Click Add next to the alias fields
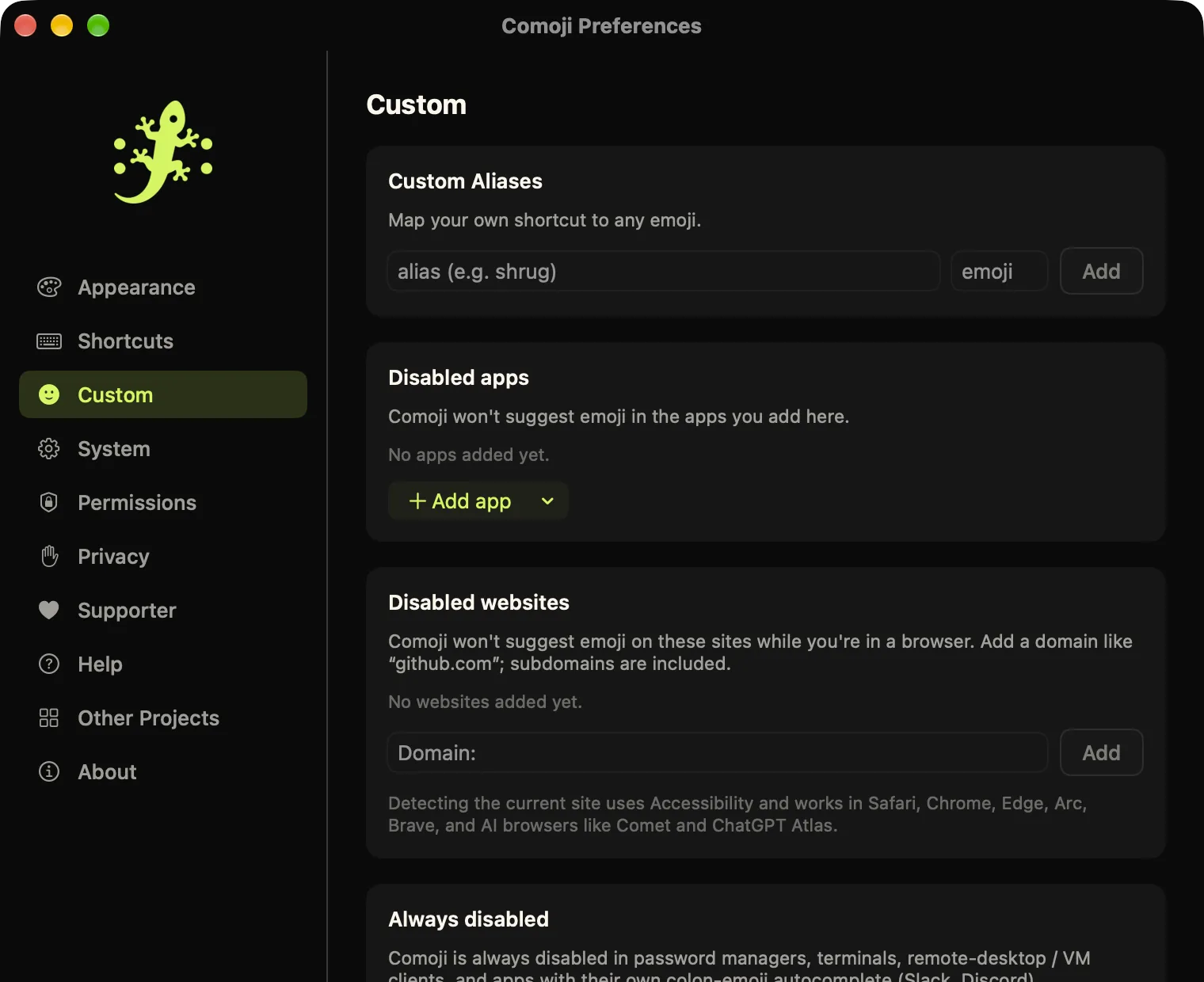The image size is (1204, 982). pyautogui.click(x=1101, y=272)
